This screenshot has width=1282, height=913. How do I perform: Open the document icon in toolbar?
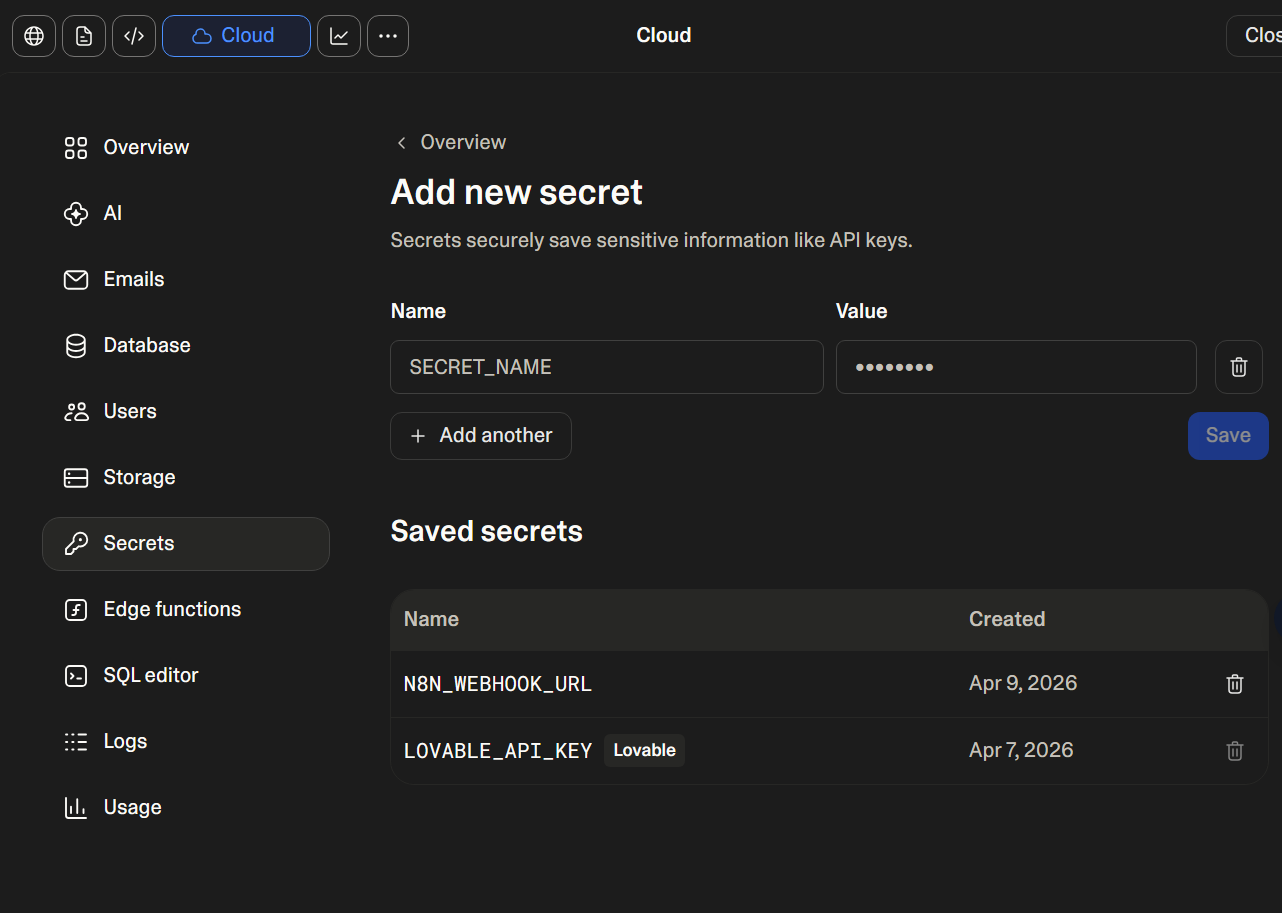[x=84, y=36]
